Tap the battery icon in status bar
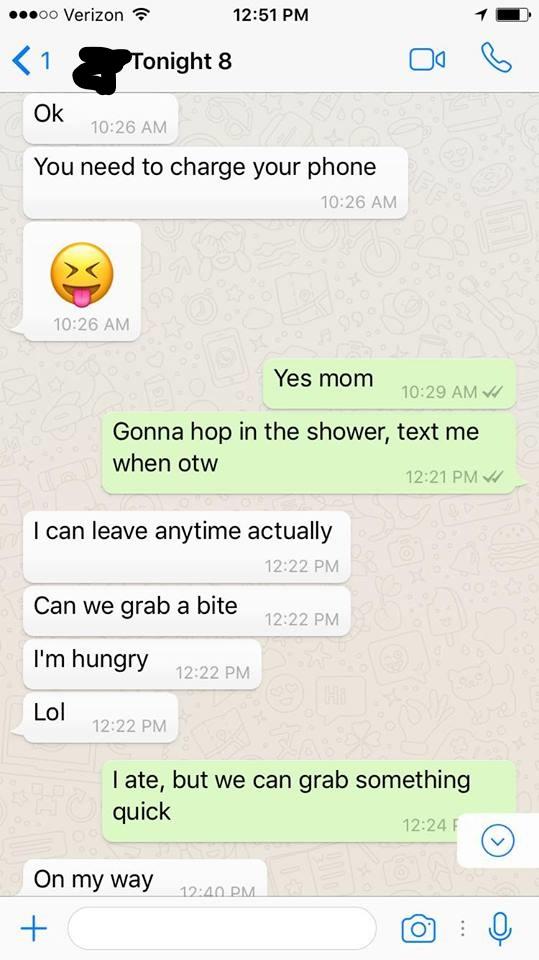 point(512,14)
